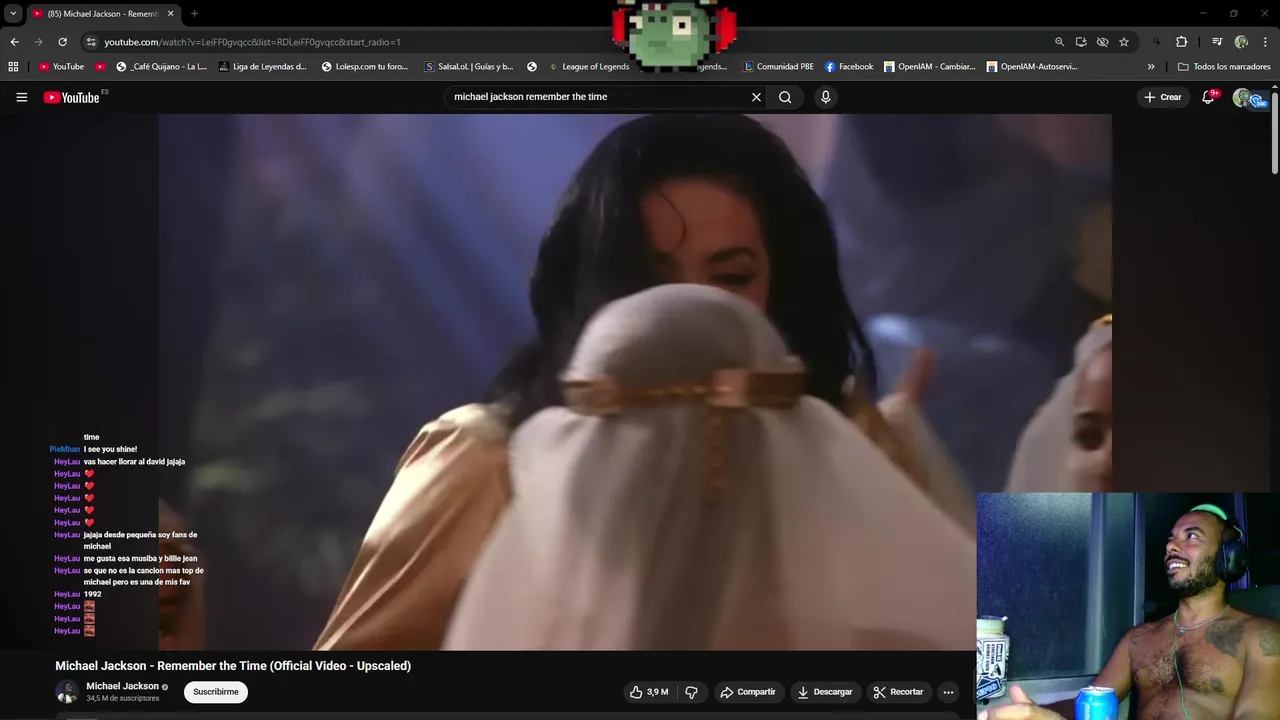Image resolution: width=1280 pixels, height=720 pixels.
Task: Install app icon in address bar
Action: click(1081, 42)
